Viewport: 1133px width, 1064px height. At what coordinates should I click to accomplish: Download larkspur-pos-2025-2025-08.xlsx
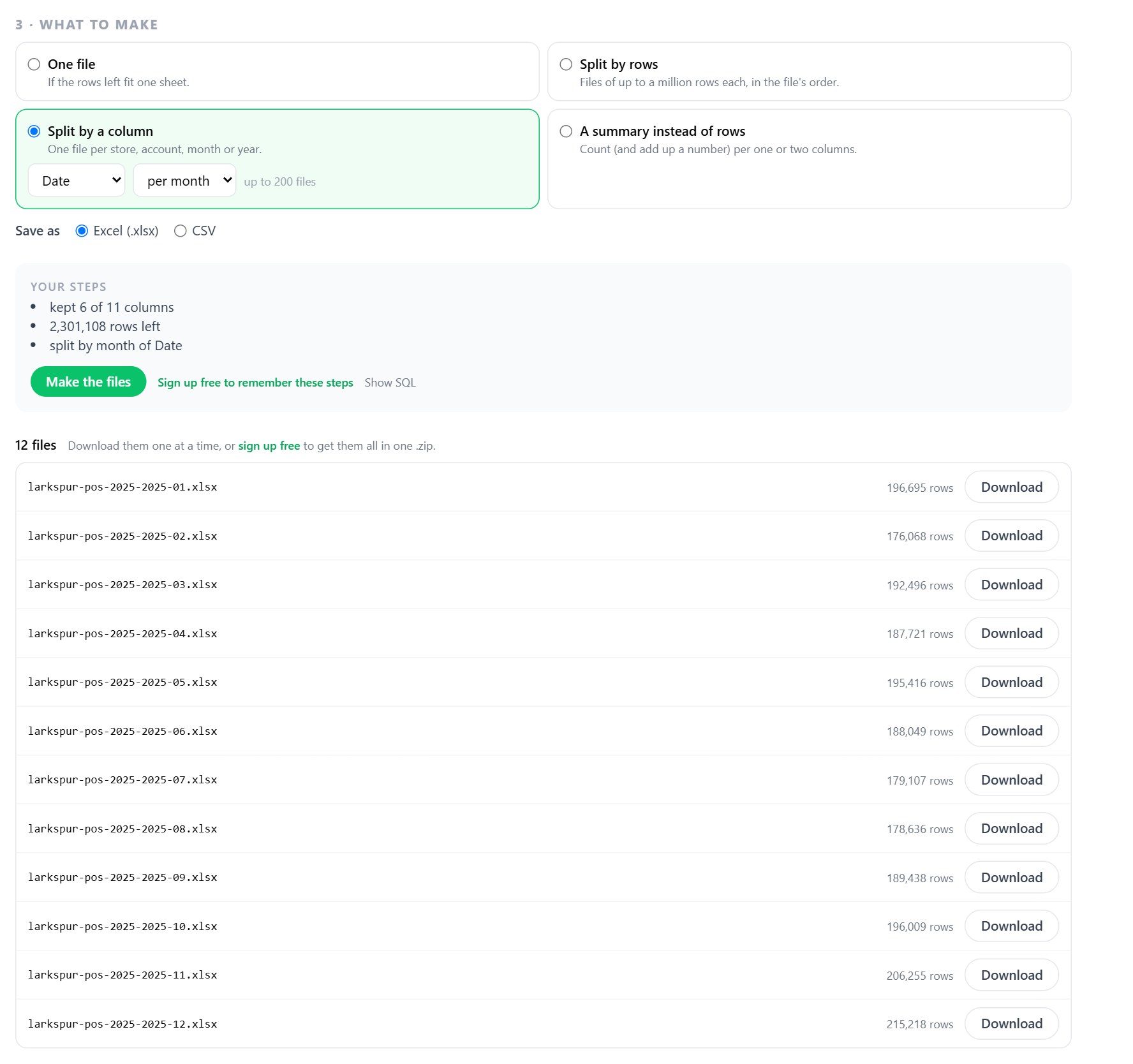1012,829
